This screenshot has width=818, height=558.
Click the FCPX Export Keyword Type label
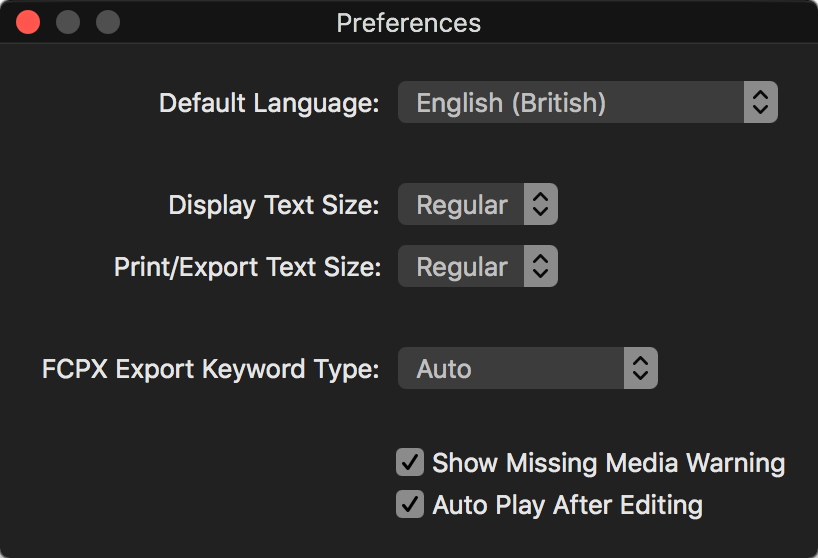click(211, 369)
